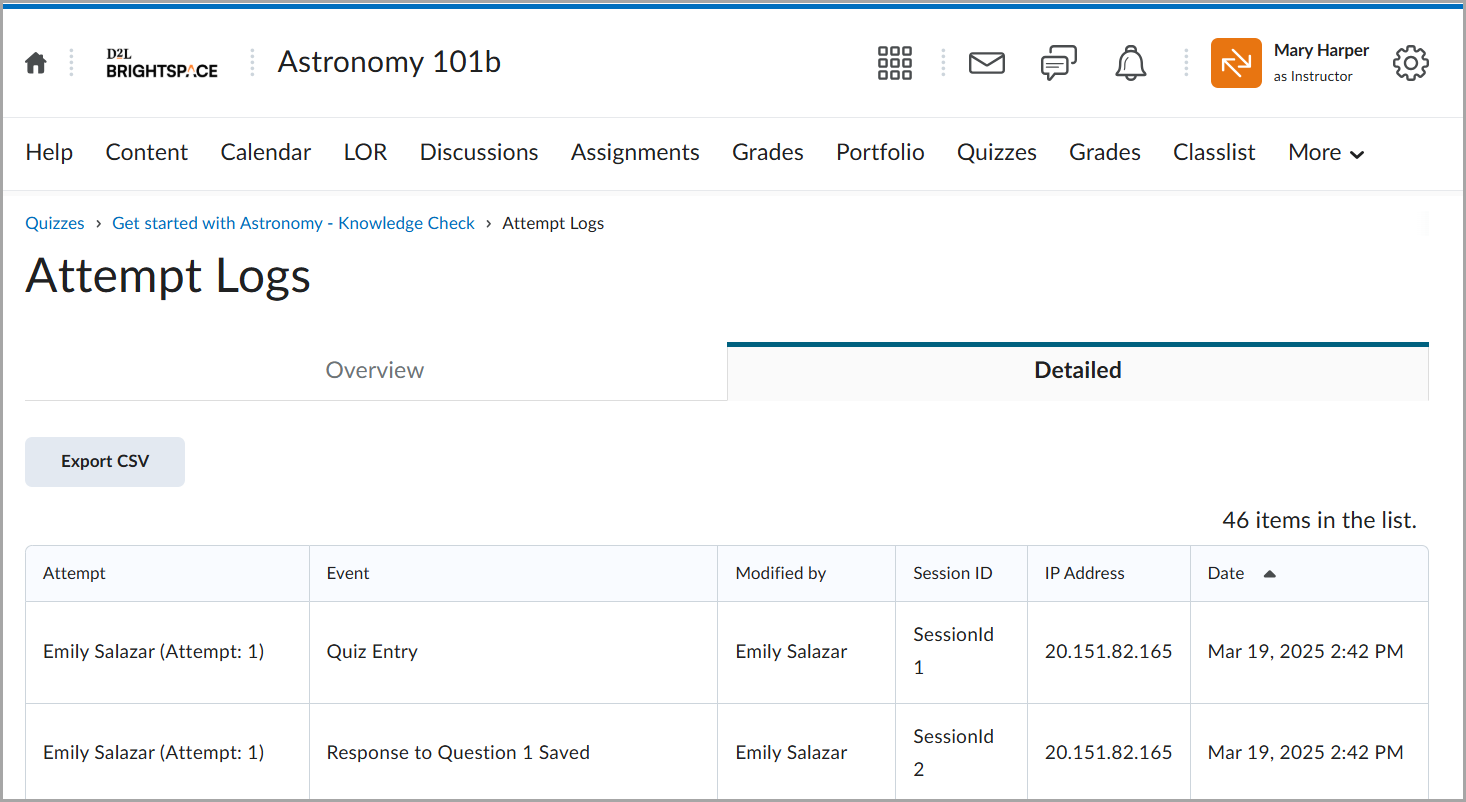Open the message alerts envelope icon
Viewport: 1466px width, 802px height.
[986, 63]
